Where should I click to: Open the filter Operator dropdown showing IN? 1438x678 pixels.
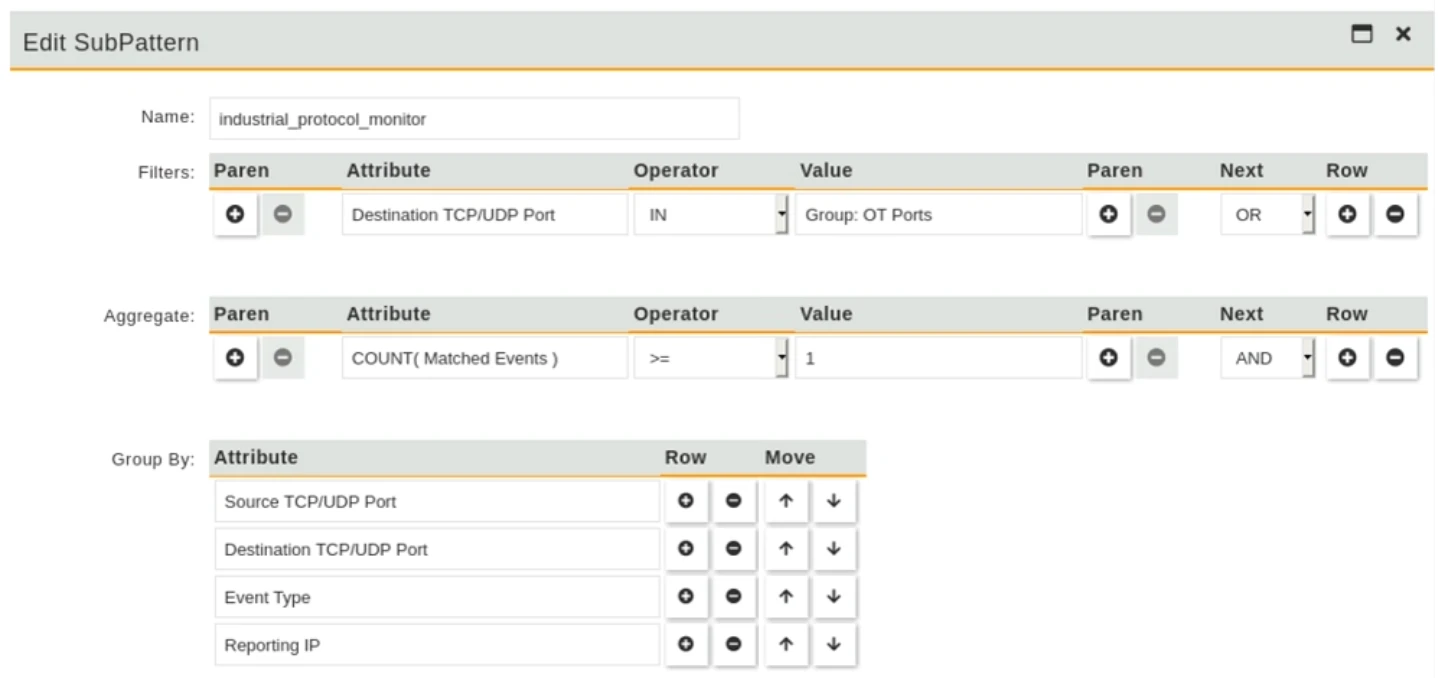coord(711,215)
